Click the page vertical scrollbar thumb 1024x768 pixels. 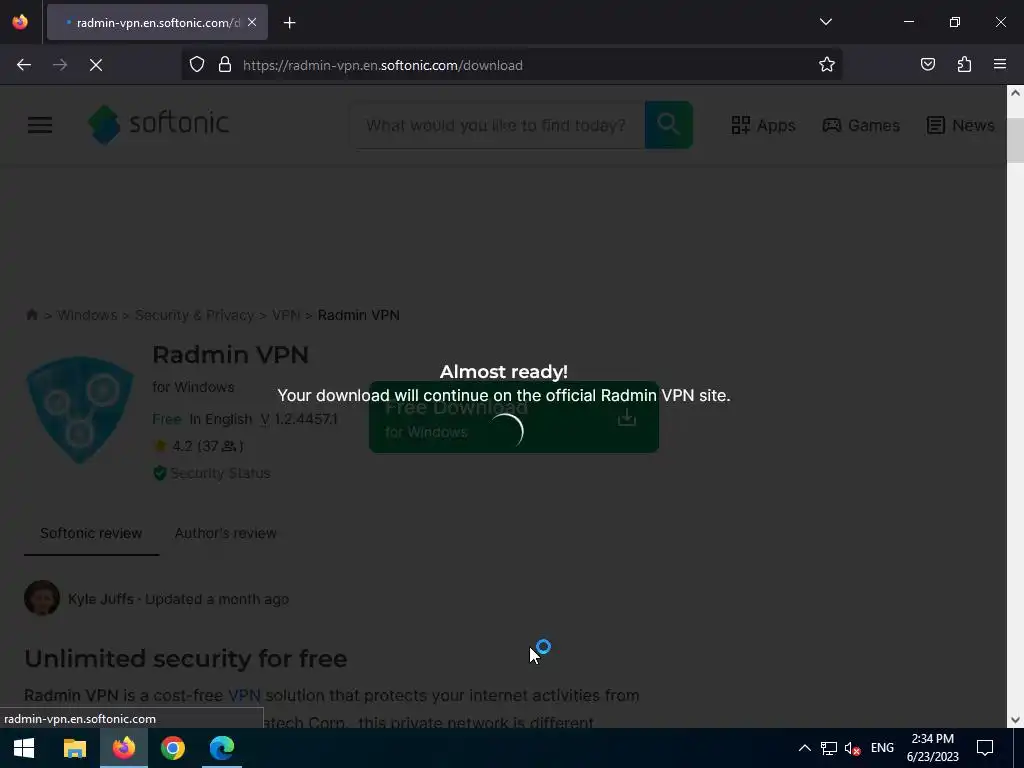point(1015,140)
